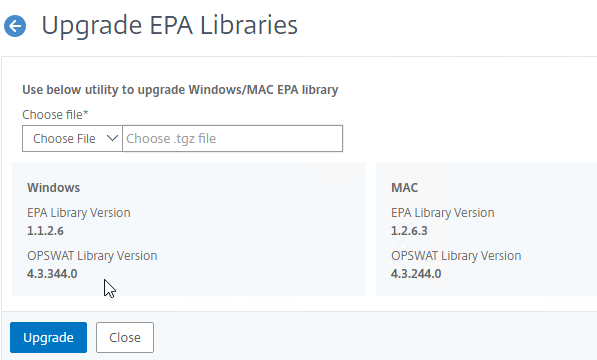This screenshot has width=597, height=360.
Task: Select MAC OPSWAT version 4.3.244.0
Action: point(416,274)
